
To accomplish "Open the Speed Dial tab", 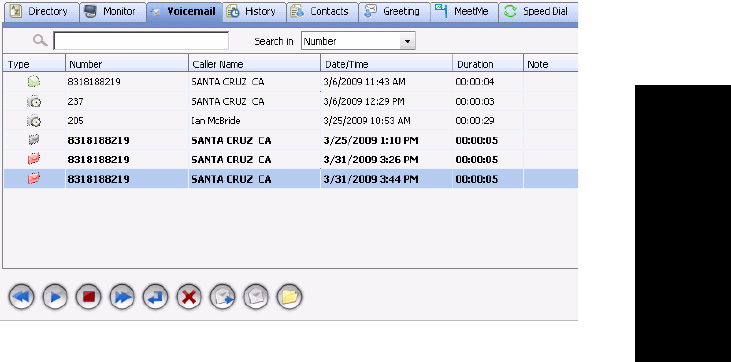I will pyautogui.click(x=538, y=12).
